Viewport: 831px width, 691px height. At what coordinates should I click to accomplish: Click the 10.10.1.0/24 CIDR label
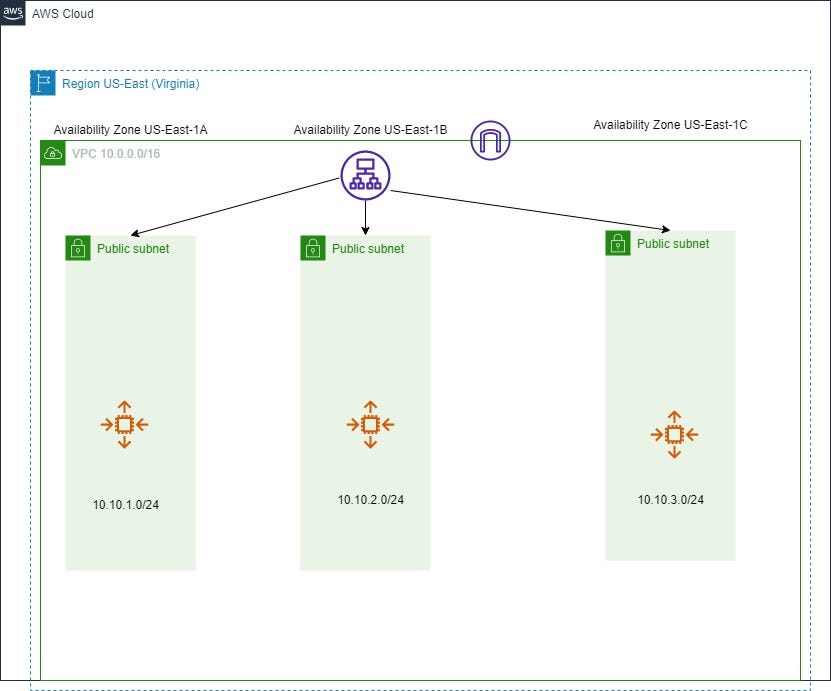click(124, 505)
